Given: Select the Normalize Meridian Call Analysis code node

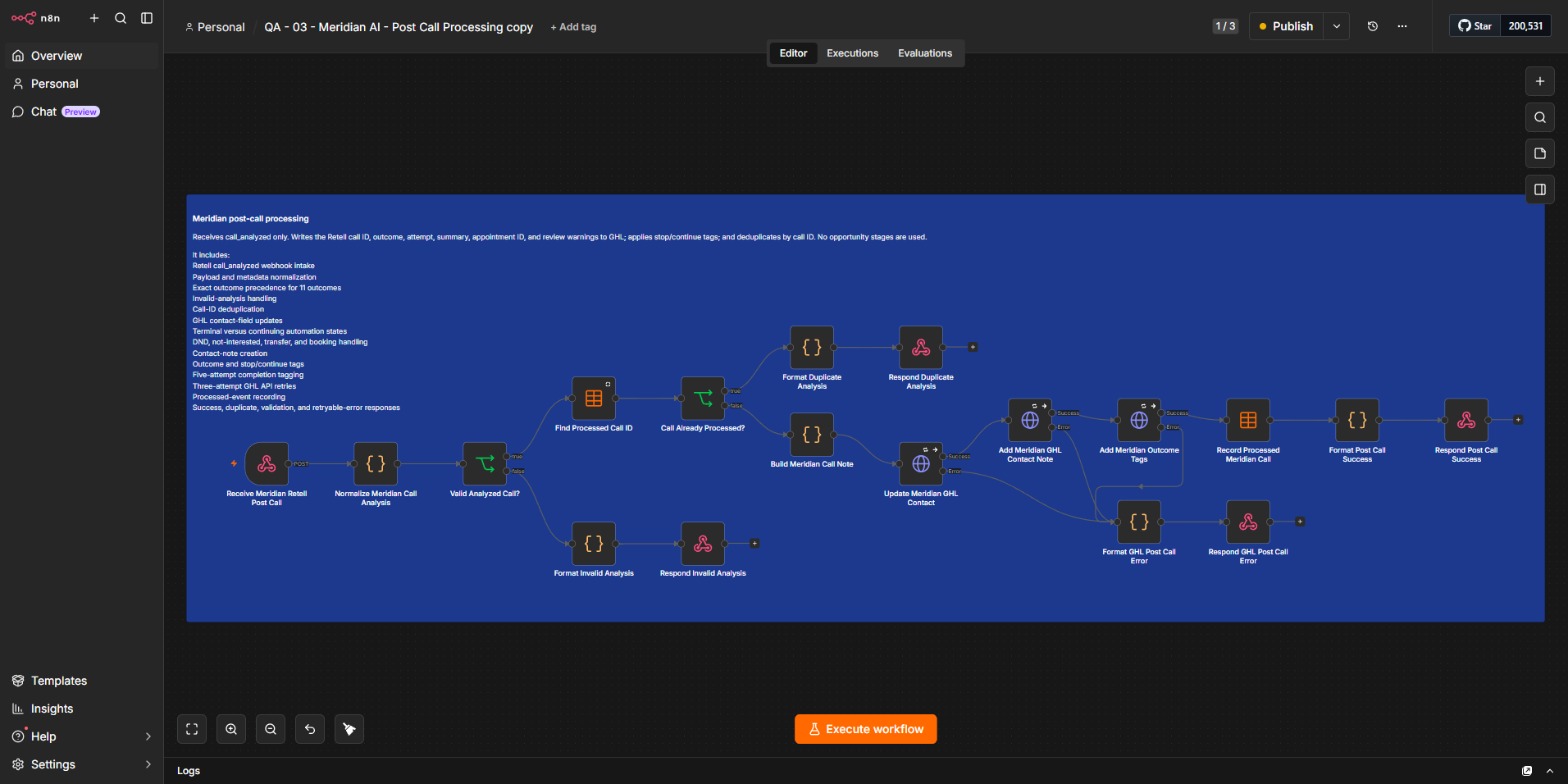Looking at the screenshot, I should pyautogui.click(x=376, y=464).
